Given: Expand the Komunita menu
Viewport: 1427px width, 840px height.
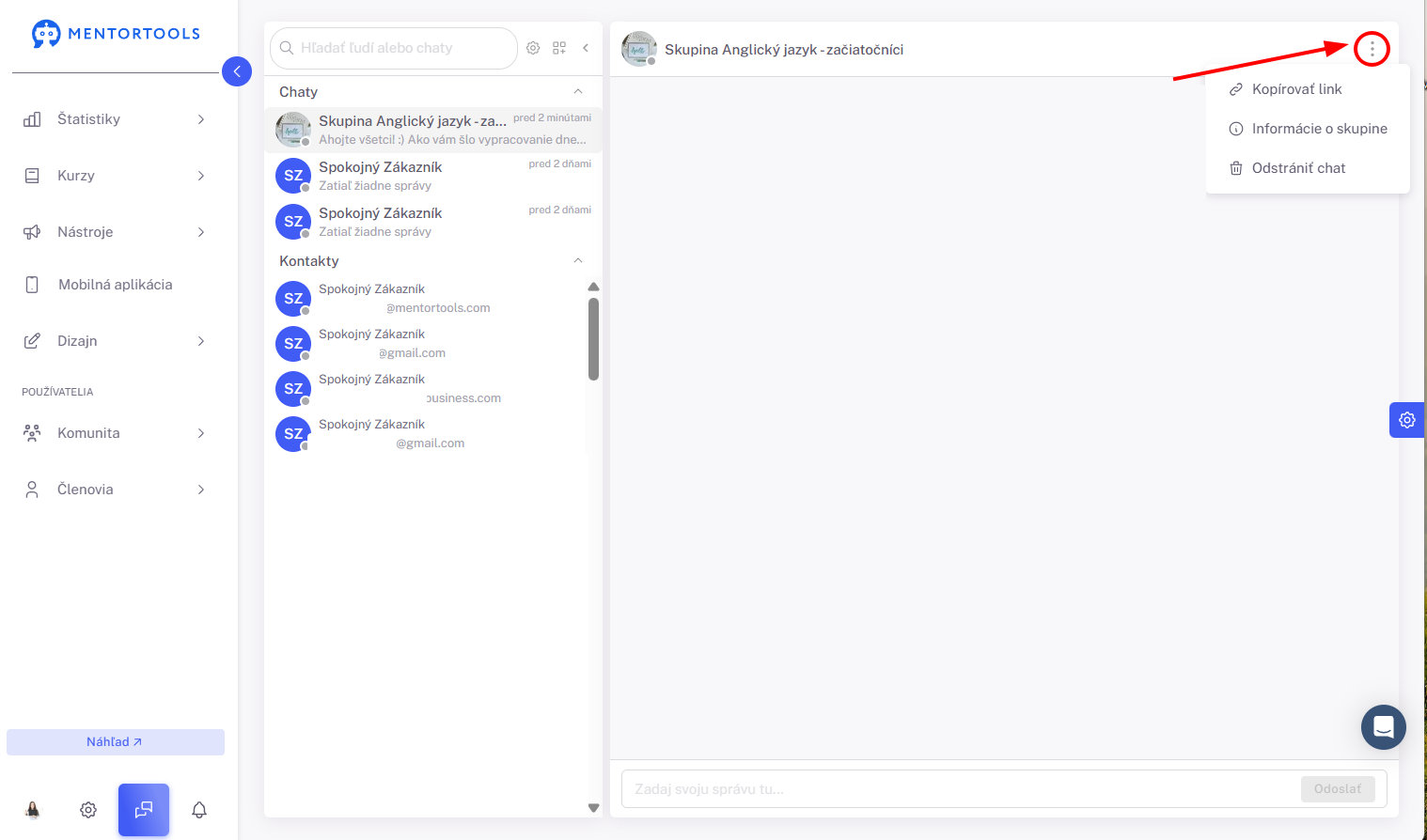Looking at the screenshot, I should pyautogui.click(x=114, y=433).
